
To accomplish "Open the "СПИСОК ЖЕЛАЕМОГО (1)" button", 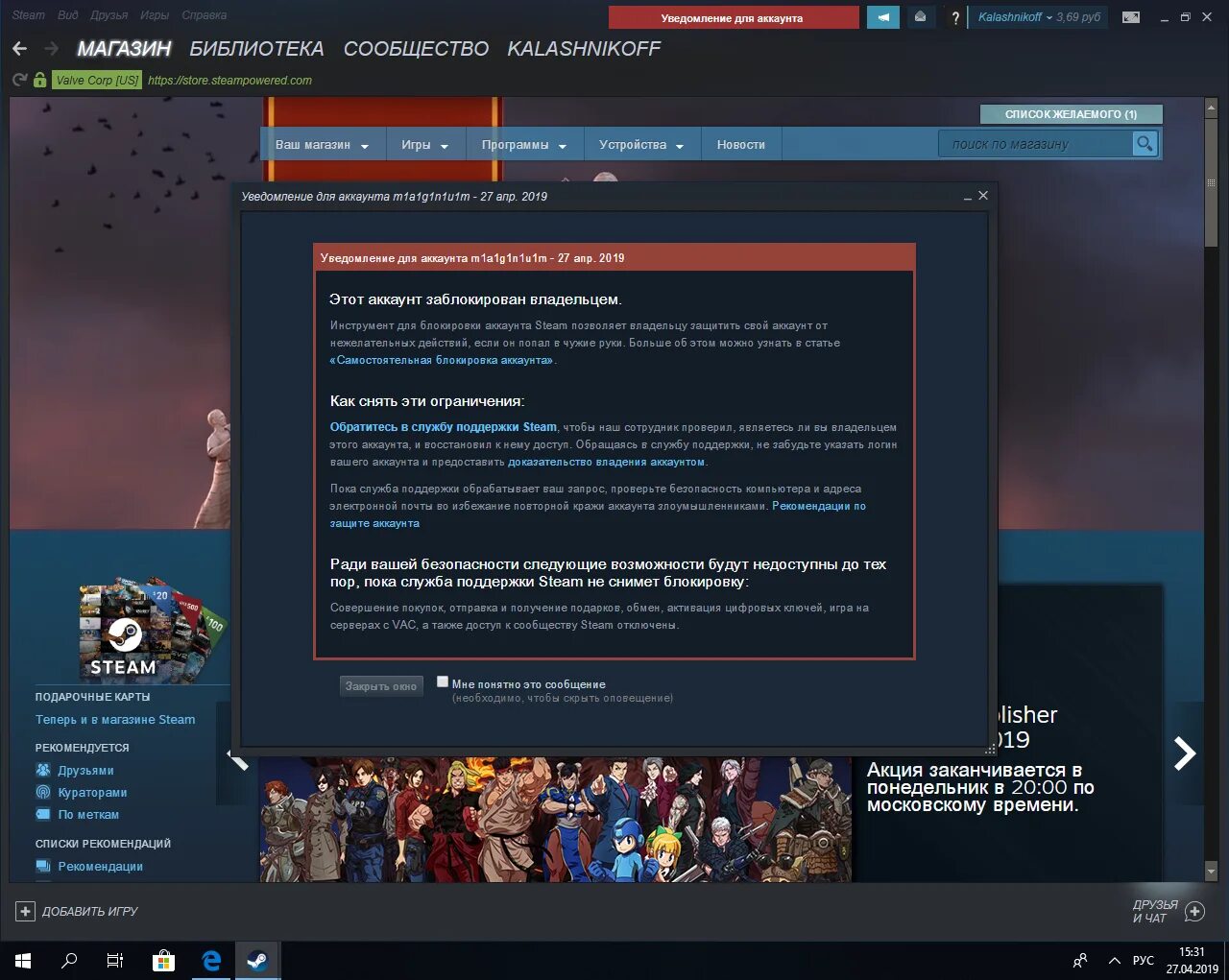I will tap(1071, 114).
